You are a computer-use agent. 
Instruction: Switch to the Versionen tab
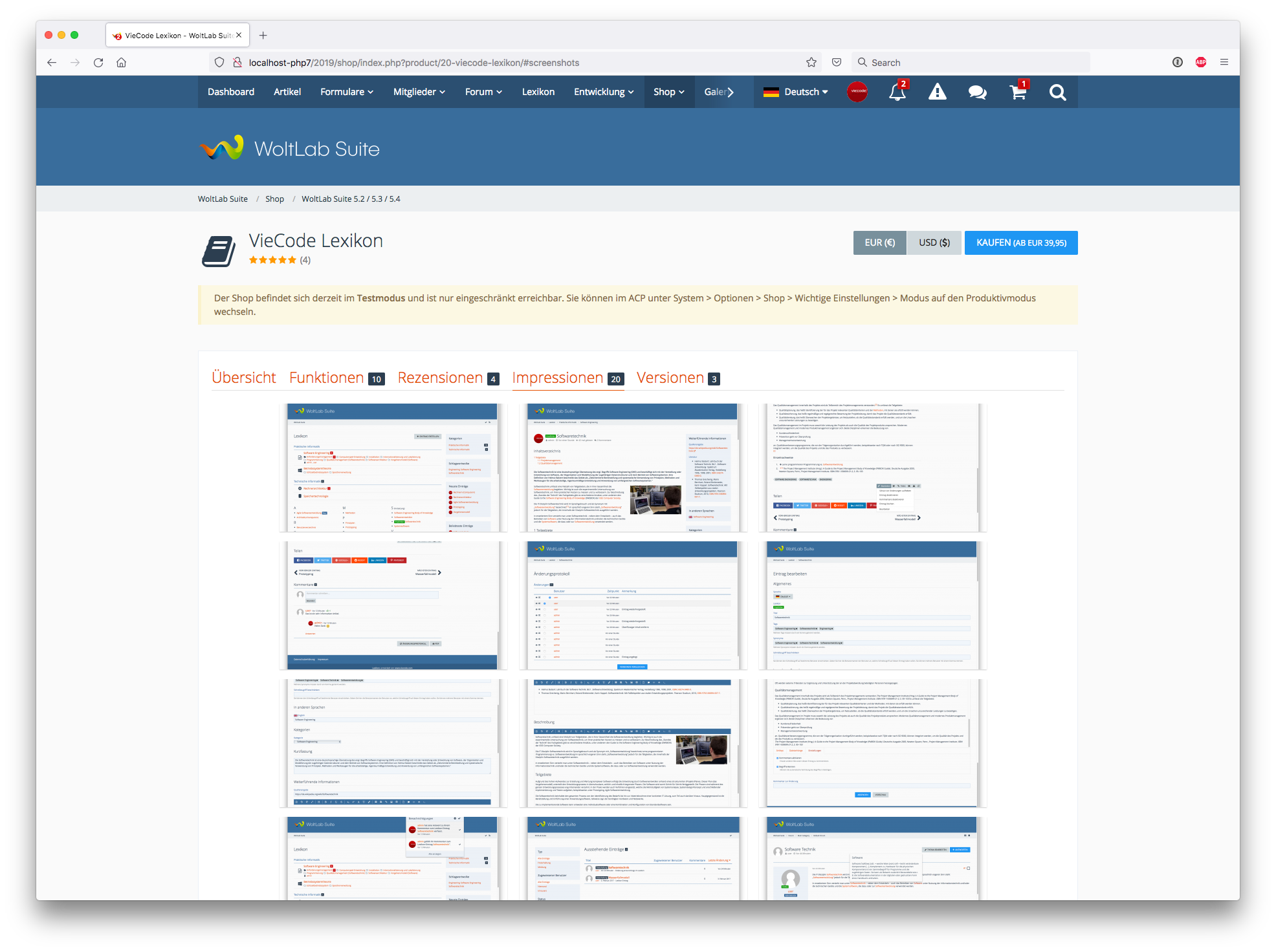coord(670,378)
